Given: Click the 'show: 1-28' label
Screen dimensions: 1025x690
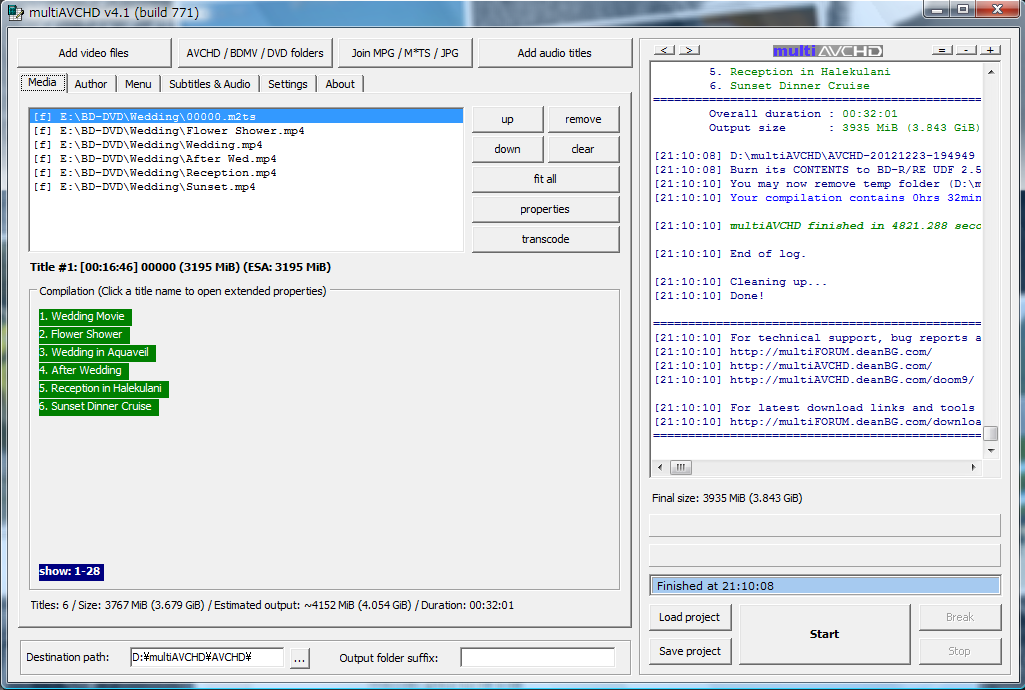Looking at the screenshot, I should tap(71, 572).
